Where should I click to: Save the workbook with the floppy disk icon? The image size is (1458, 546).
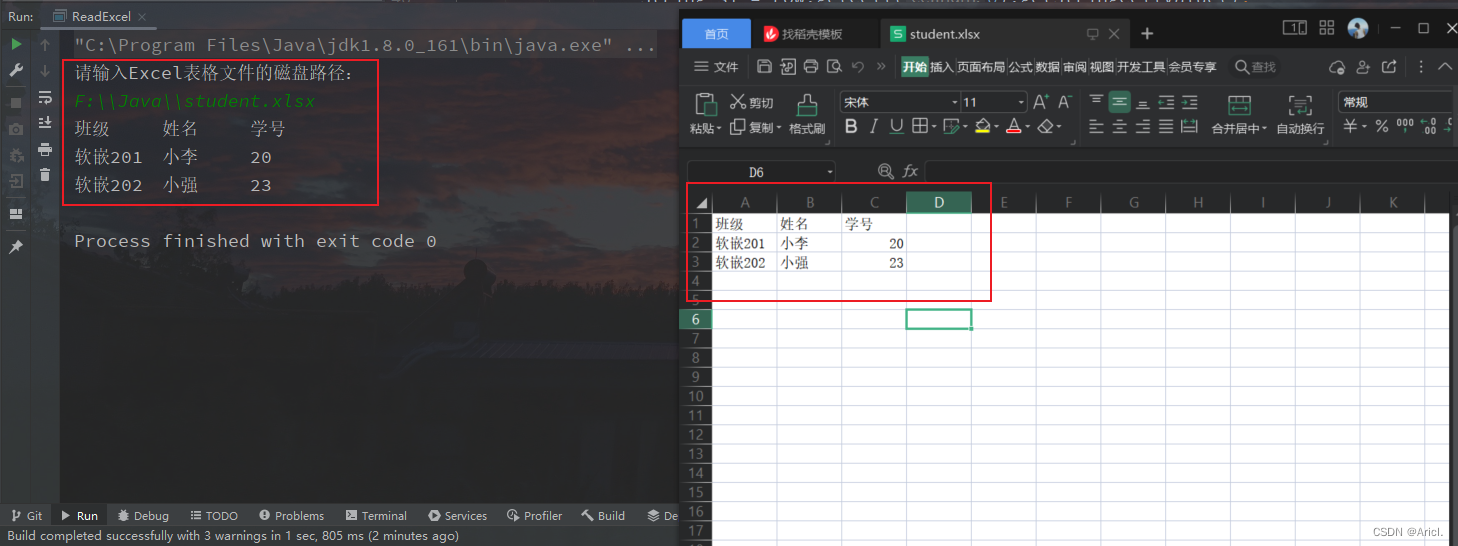764,67
